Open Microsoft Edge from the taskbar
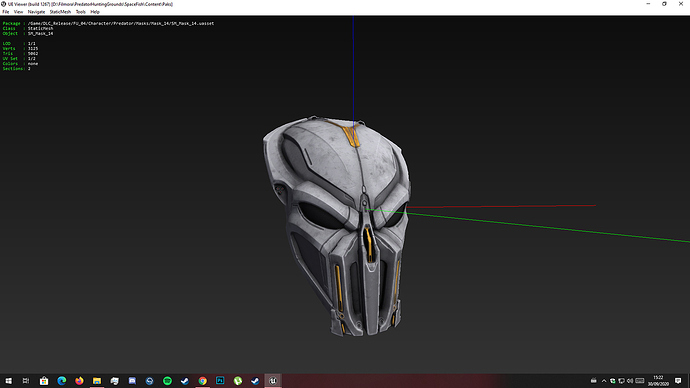 pyautogui.click(x=62, y=381)
